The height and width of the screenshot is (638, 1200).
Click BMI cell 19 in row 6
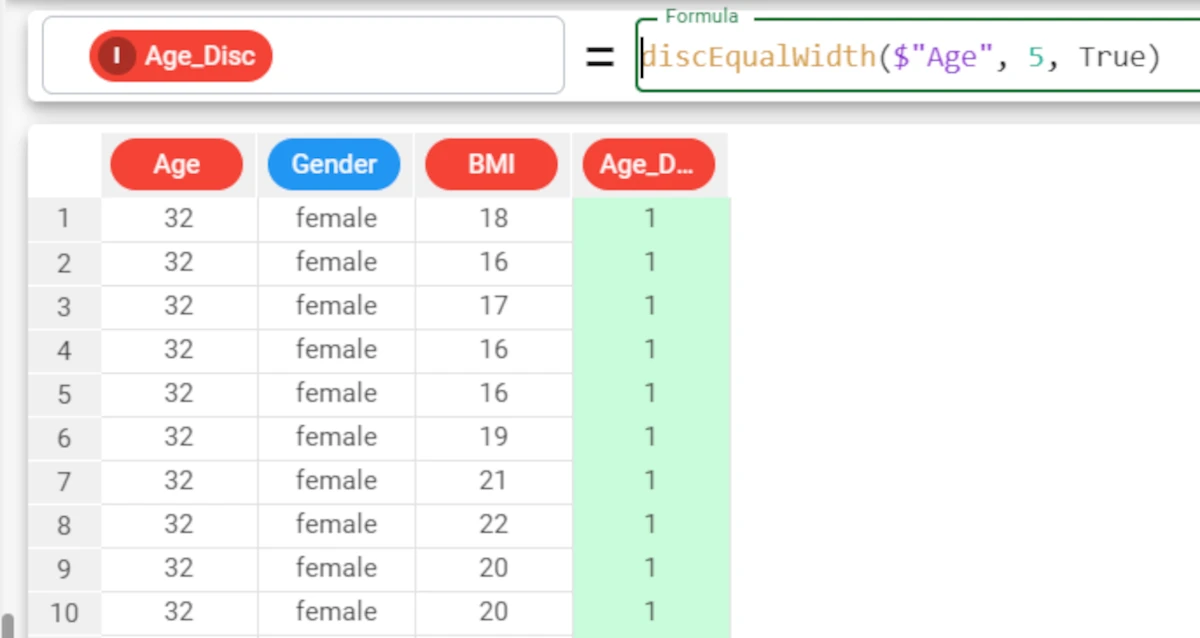[x=493, y=437]
